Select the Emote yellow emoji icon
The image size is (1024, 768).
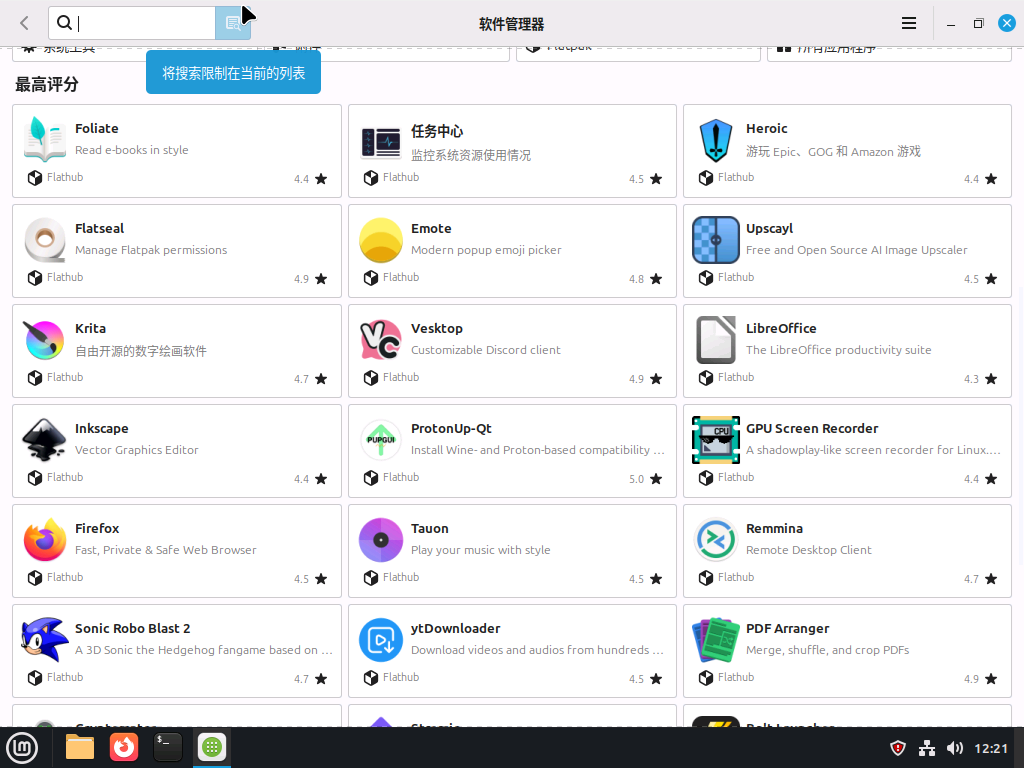tap(381, 240)
